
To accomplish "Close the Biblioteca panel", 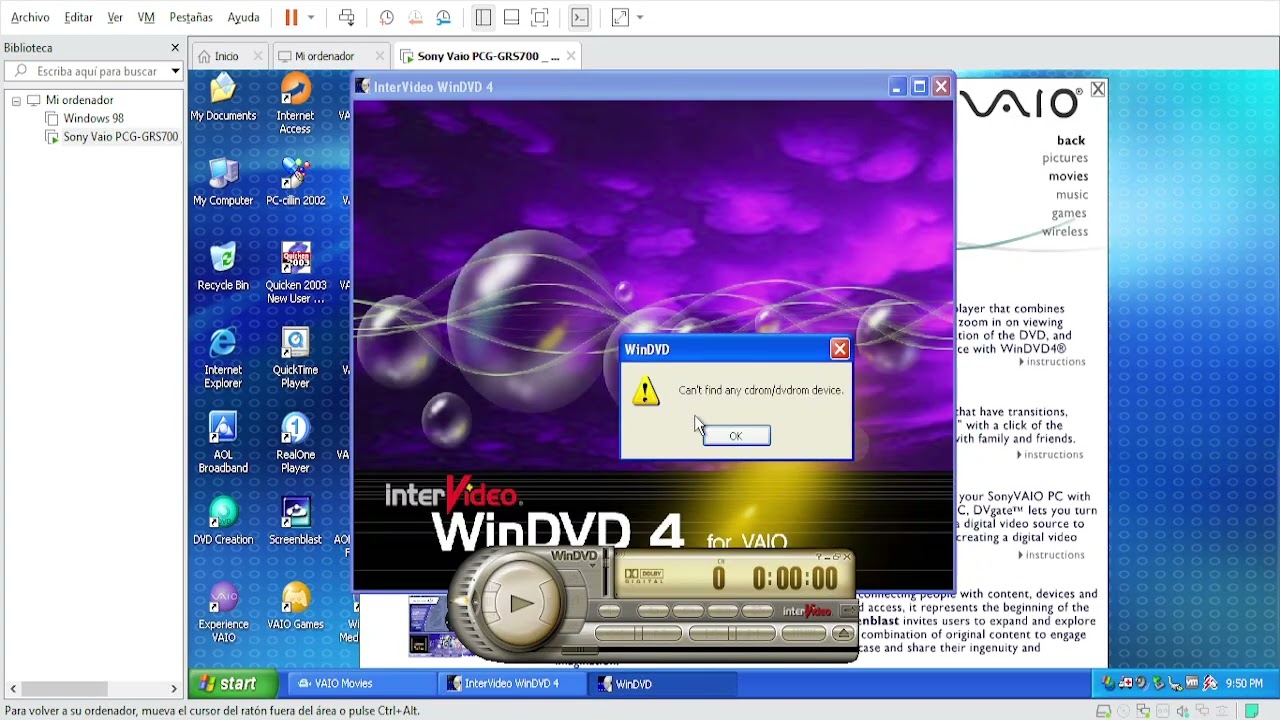I will coord(175,48).
